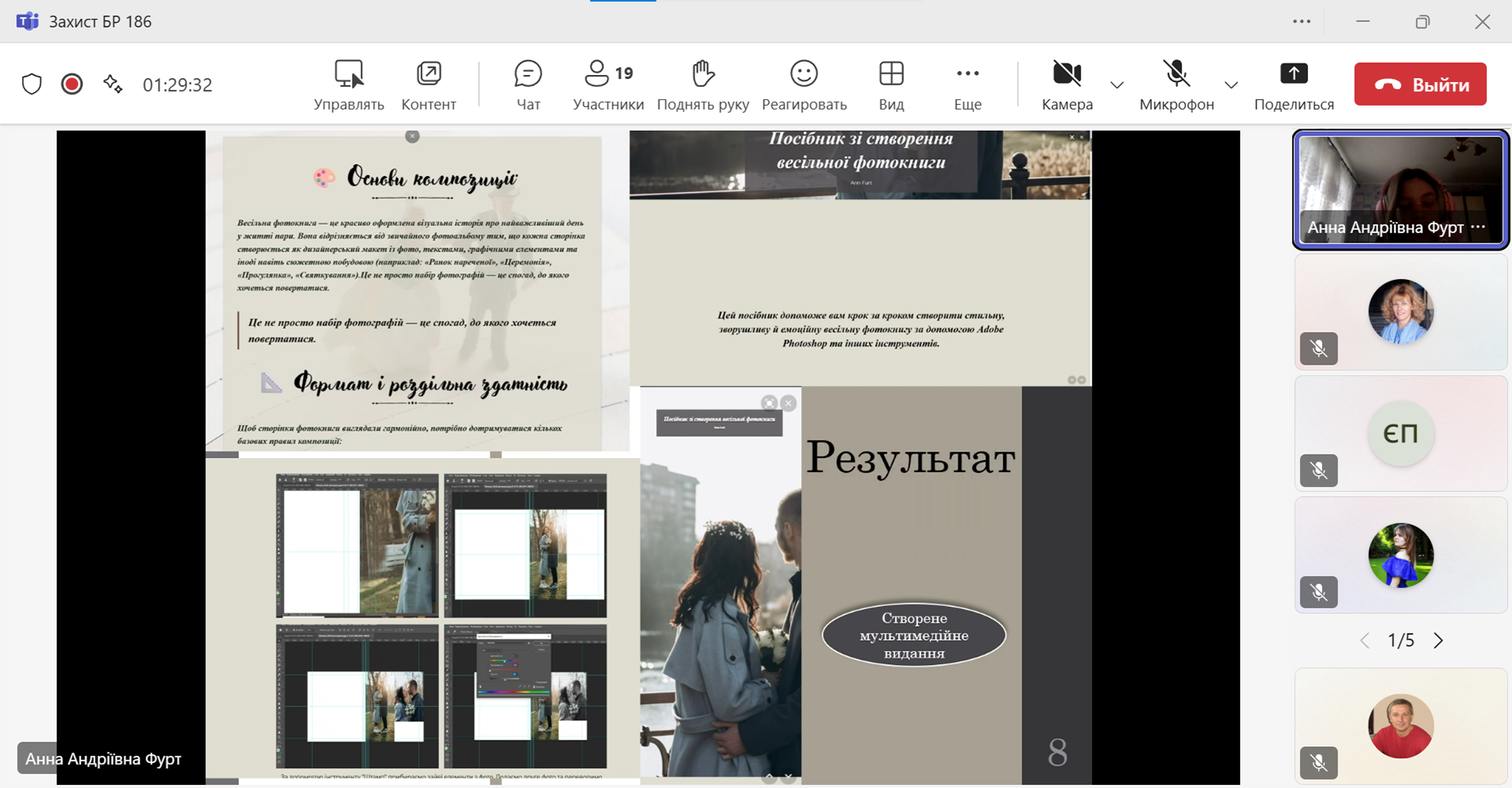Open the Вид view layout options
This screenshot has height=788, width=1512.
891,84
